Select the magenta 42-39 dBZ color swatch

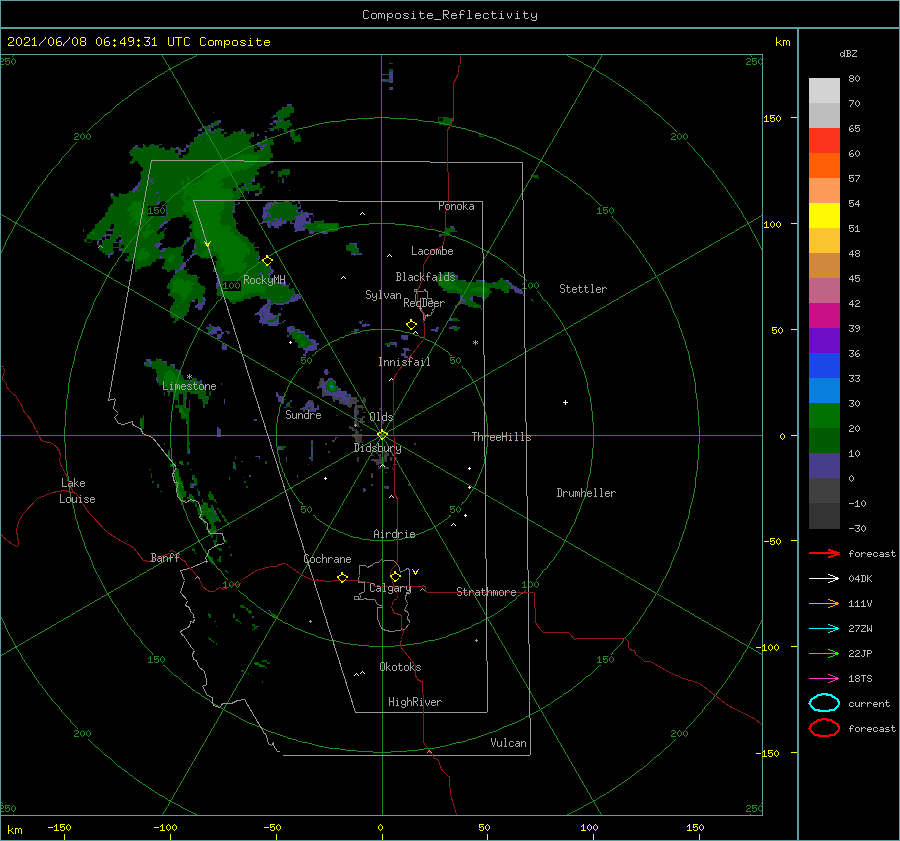coord(824,316)
